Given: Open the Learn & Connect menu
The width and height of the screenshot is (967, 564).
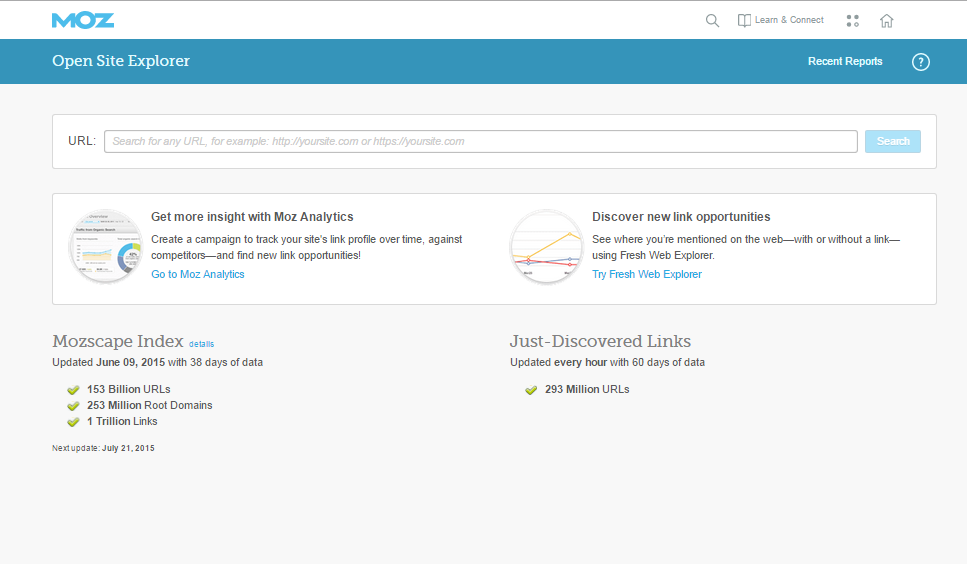Looking at the screenshot, I should tap(789, 20).
